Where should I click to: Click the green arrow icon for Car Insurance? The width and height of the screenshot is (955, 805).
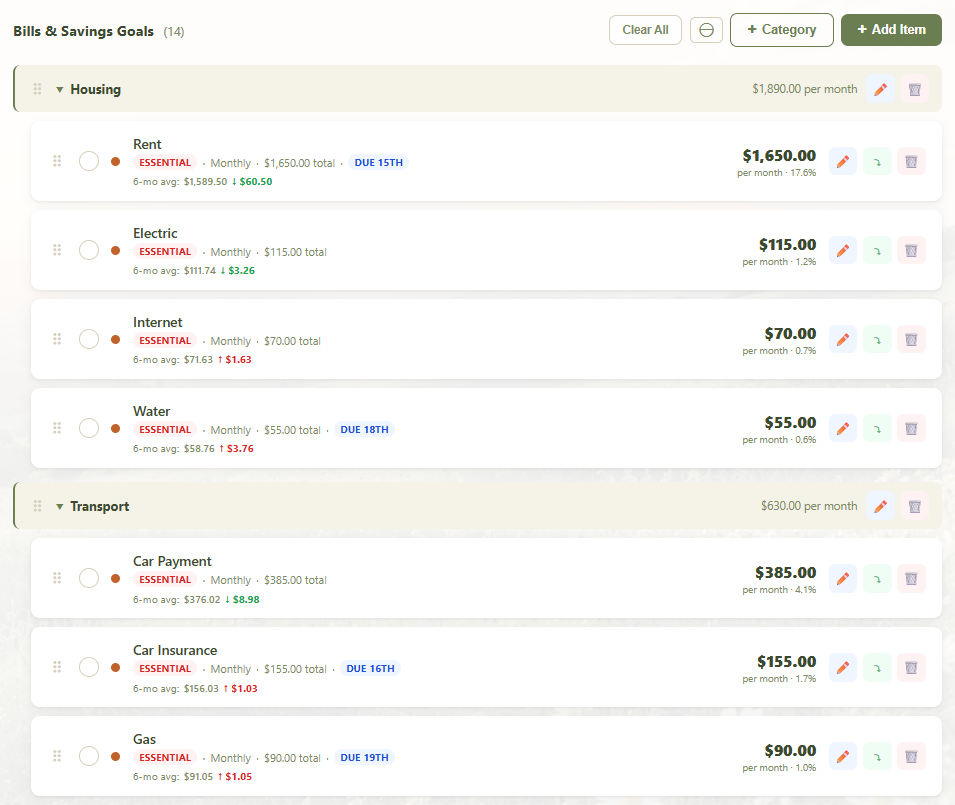877,667
